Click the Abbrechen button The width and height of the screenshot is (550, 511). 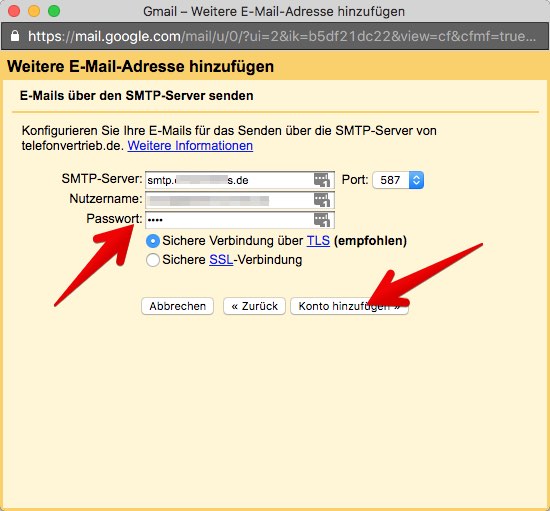pos(177,306)
